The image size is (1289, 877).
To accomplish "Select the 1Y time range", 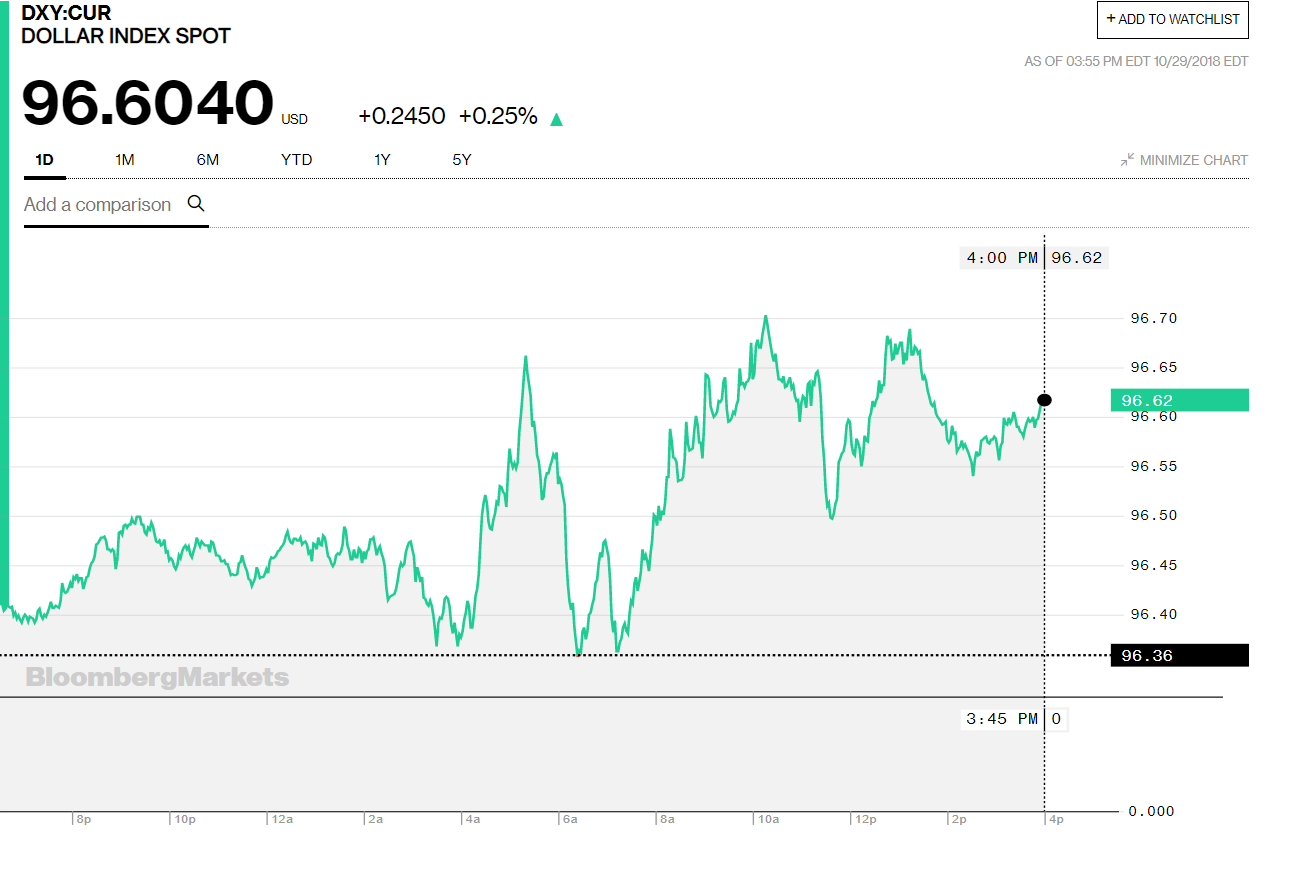I will [381, 159].
